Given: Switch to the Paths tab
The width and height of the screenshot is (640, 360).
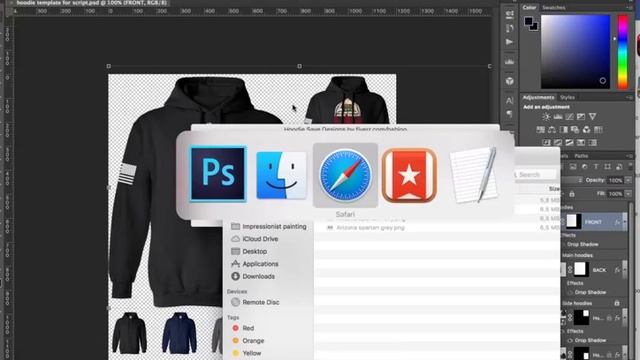Looking at the screenshot, I should 581,156.
